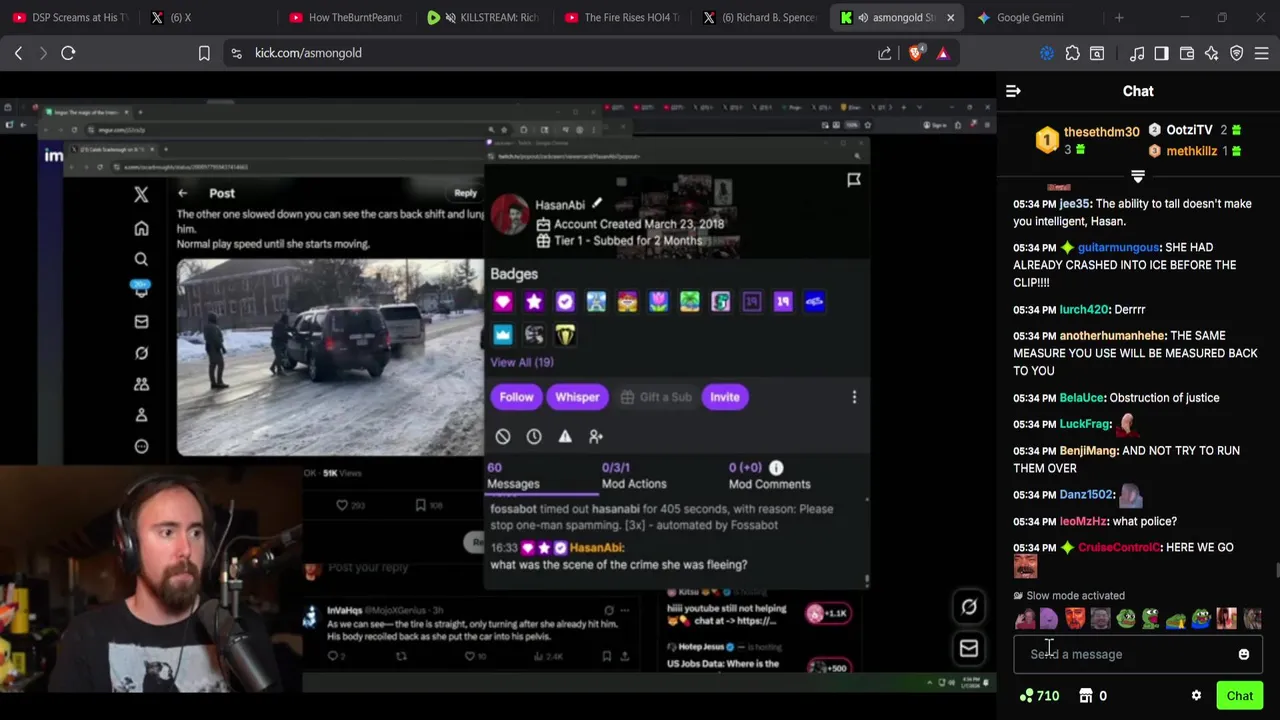The width and height of the screenshot is (1280, 720).
Task: Share this page from address bar
Action: point(885,53)
